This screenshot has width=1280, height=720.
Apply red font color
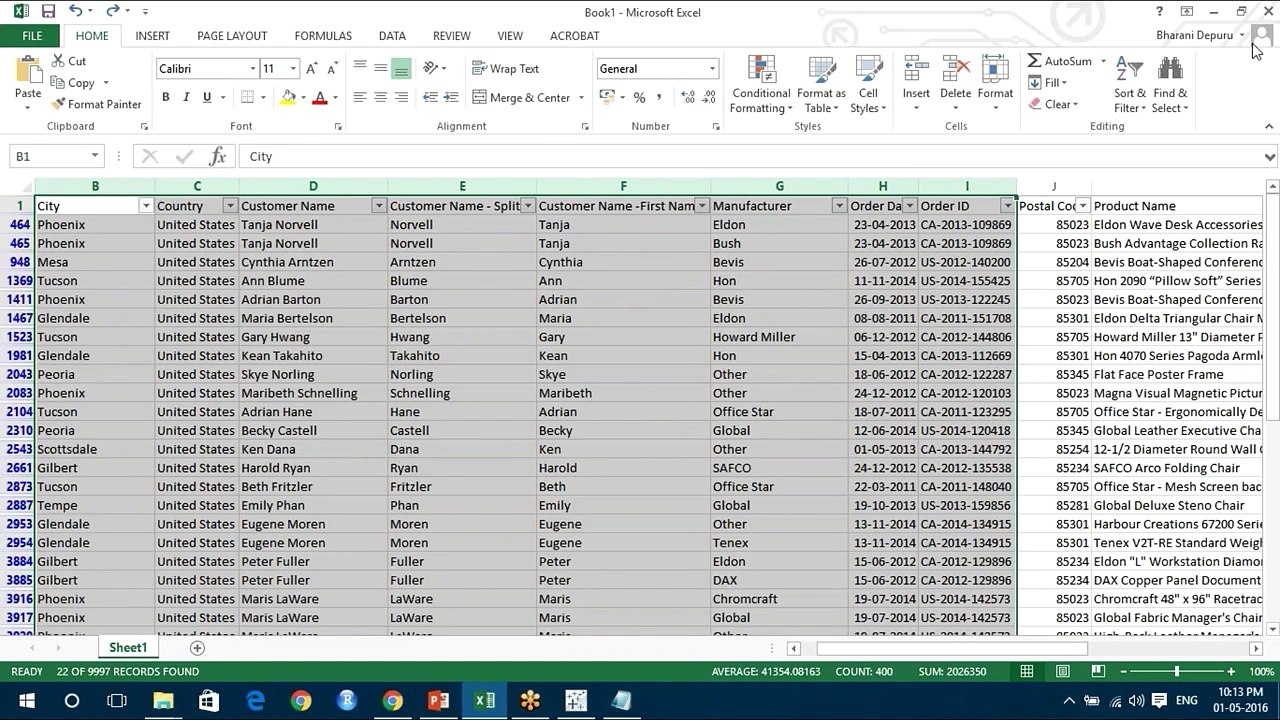[x=320, y=97]
